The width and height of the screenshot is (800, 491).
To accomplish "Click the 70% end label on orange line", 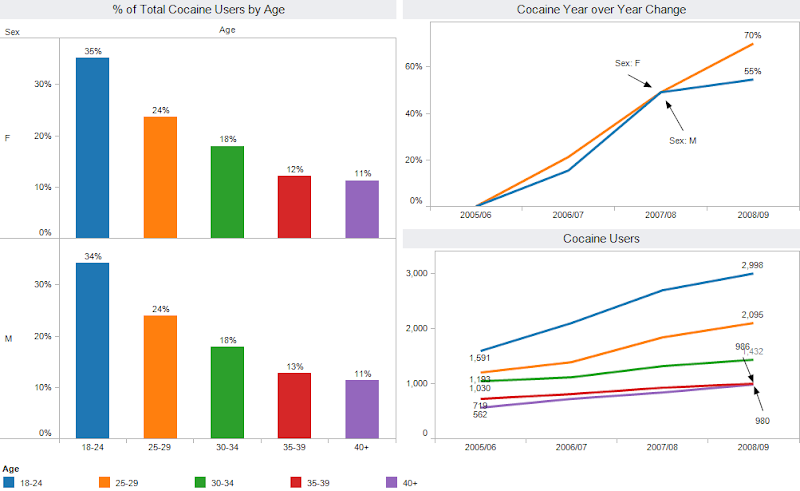I will tap(753, 35).
